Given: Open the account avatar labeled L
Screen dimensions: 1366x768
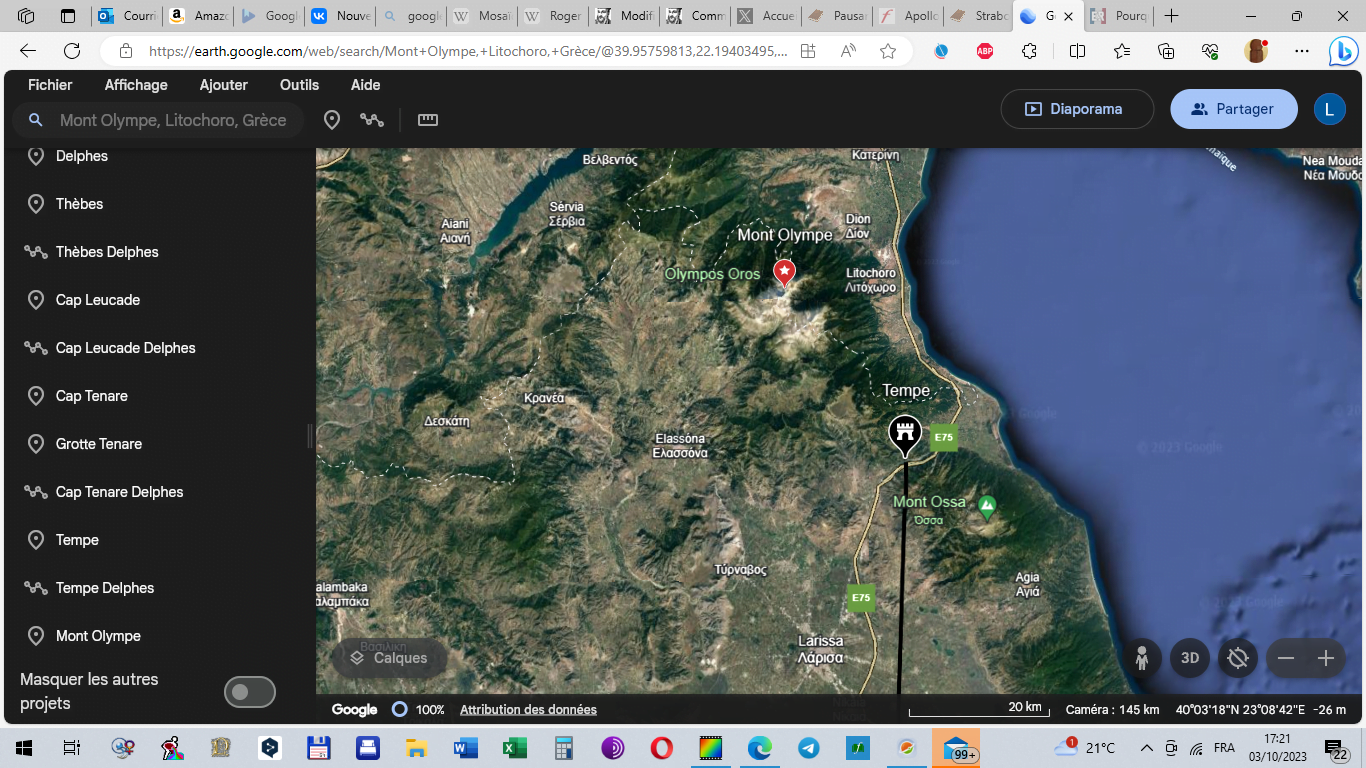Looking at the screenshot, I should pyautogui.click(x=1329, y=109).
